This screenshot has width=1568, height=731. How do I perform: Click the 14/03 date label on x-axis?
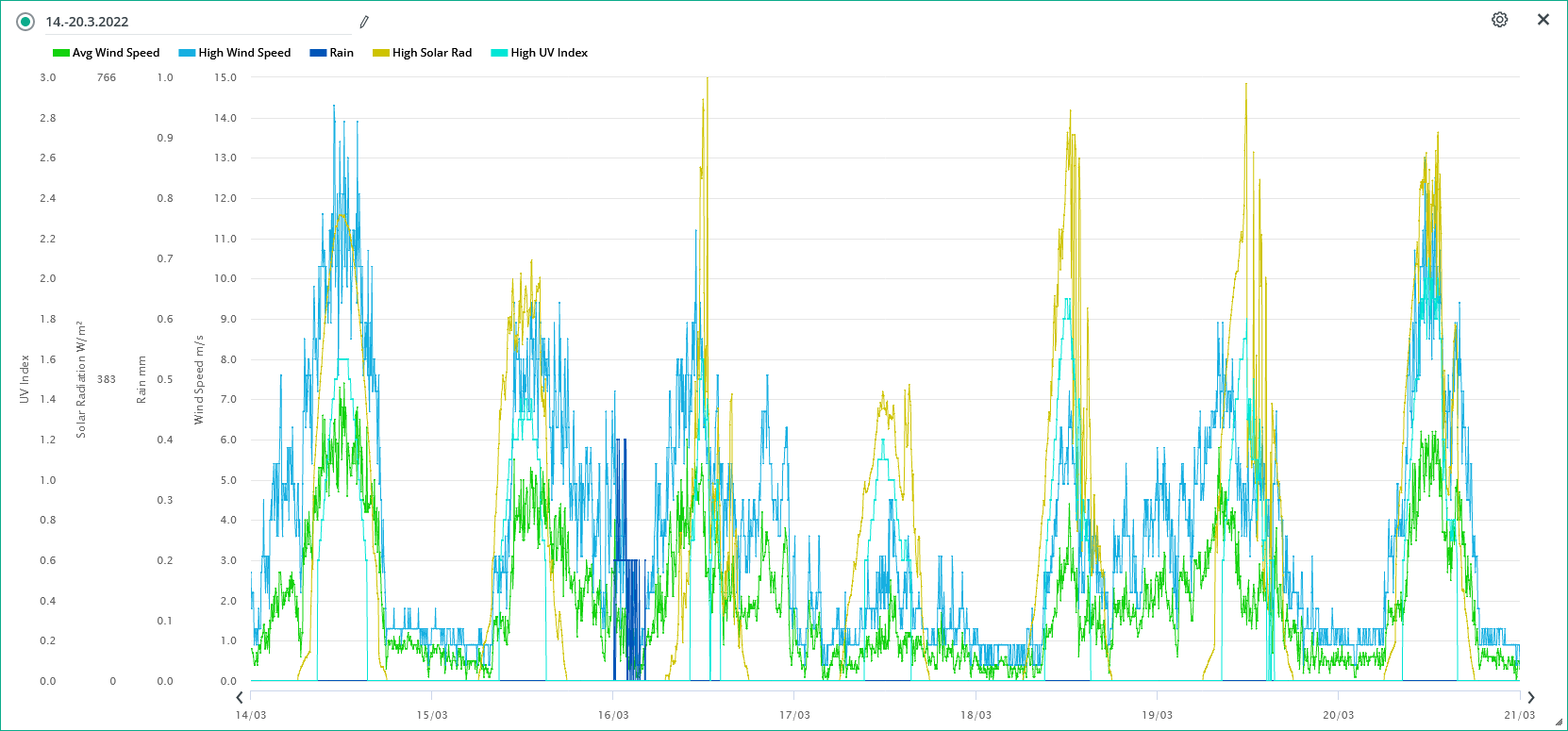point(251,715)
